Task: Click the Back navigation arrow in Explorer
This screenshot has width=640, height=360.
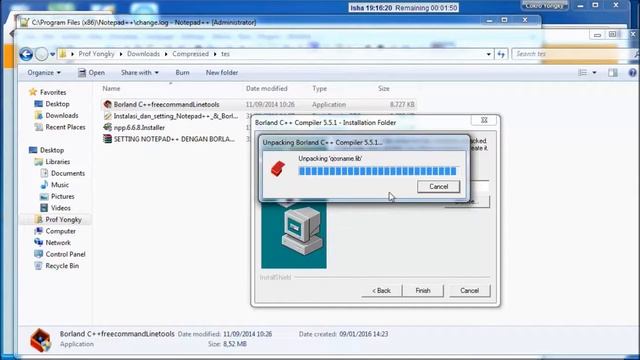Action: click(x=26, y=54)
